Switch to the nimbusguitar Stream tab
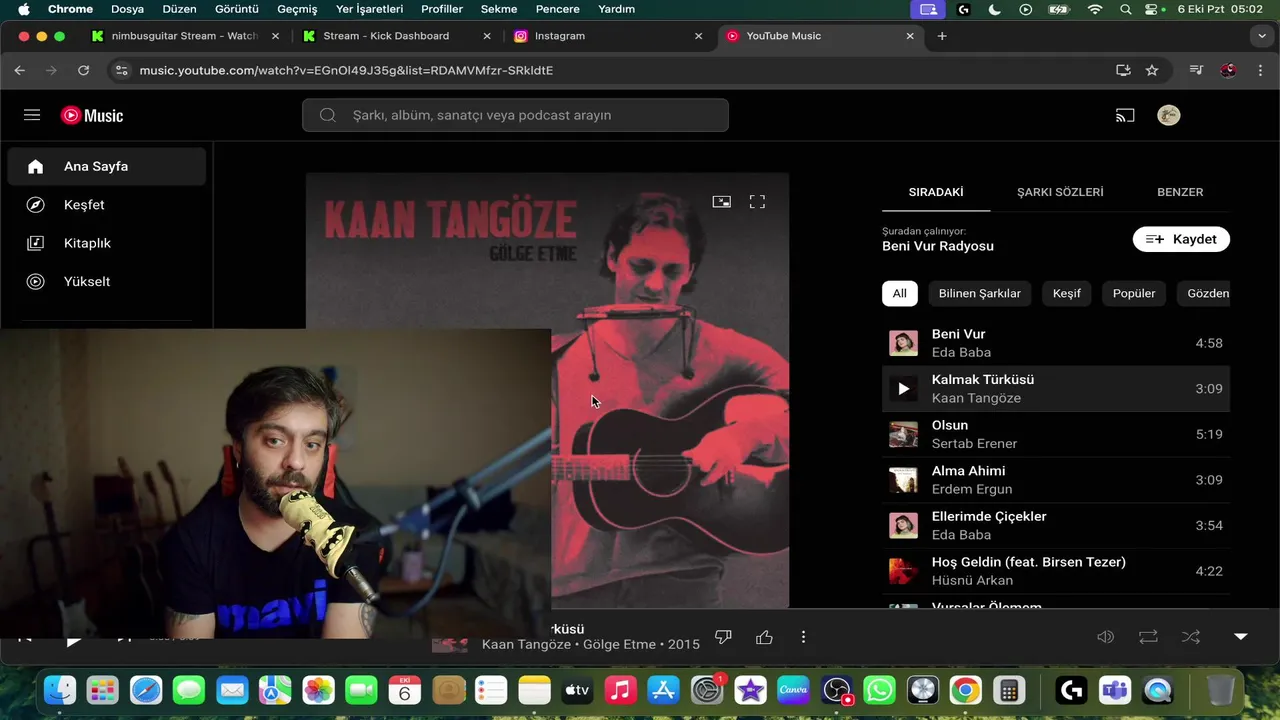Image resolution: width=1280 pixels, height=720 pixels. click(x=185, y=36)
